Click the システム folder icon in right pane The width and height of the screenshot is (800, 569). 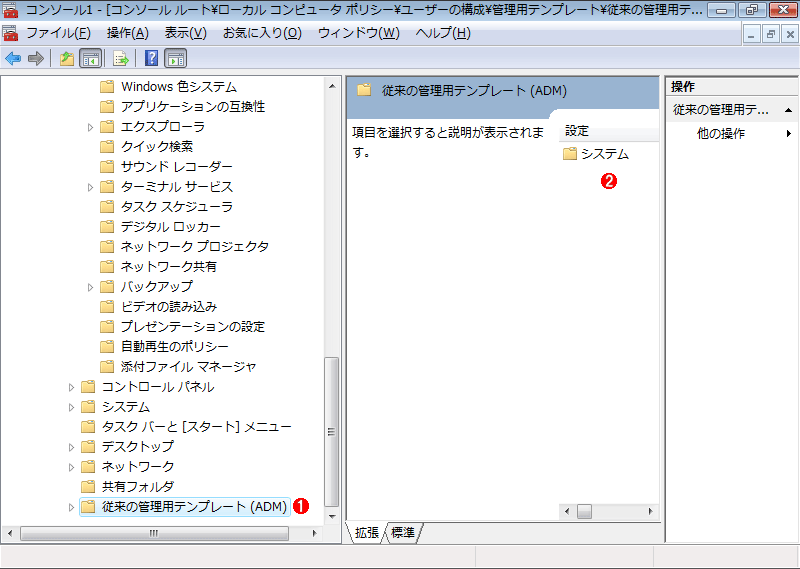pos(570,154)
